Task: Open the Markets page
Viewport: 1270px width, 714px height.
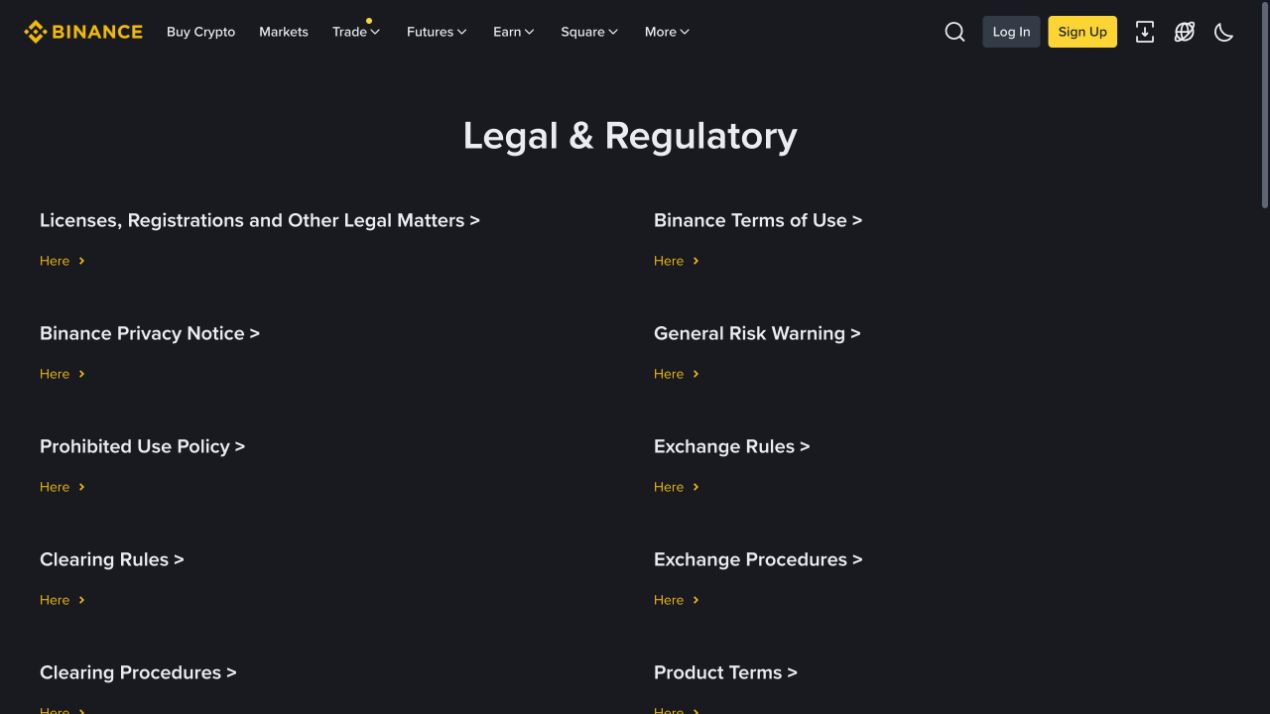Action: point(284,32)
